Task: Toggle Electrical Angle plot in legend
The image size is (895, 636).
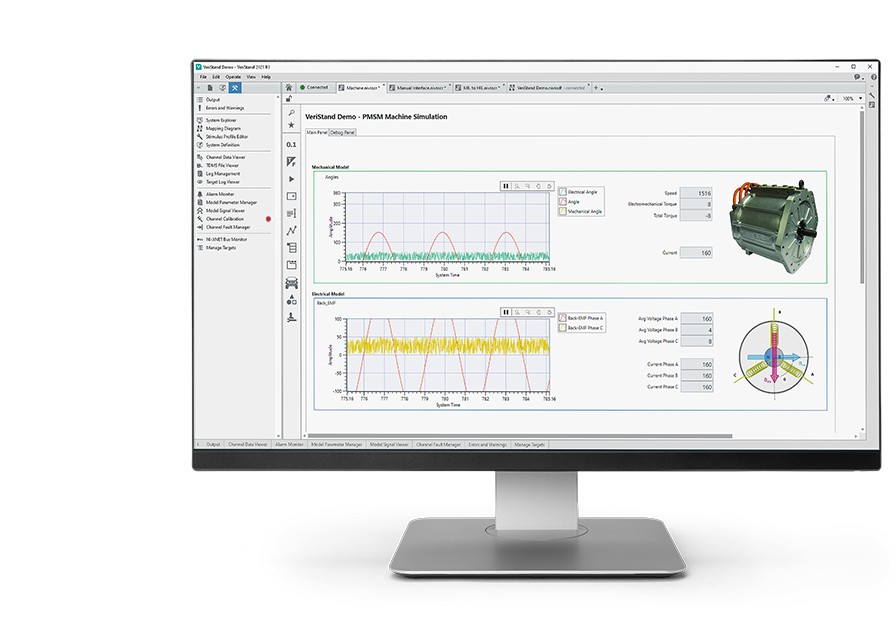Action: tap(562, 191)
